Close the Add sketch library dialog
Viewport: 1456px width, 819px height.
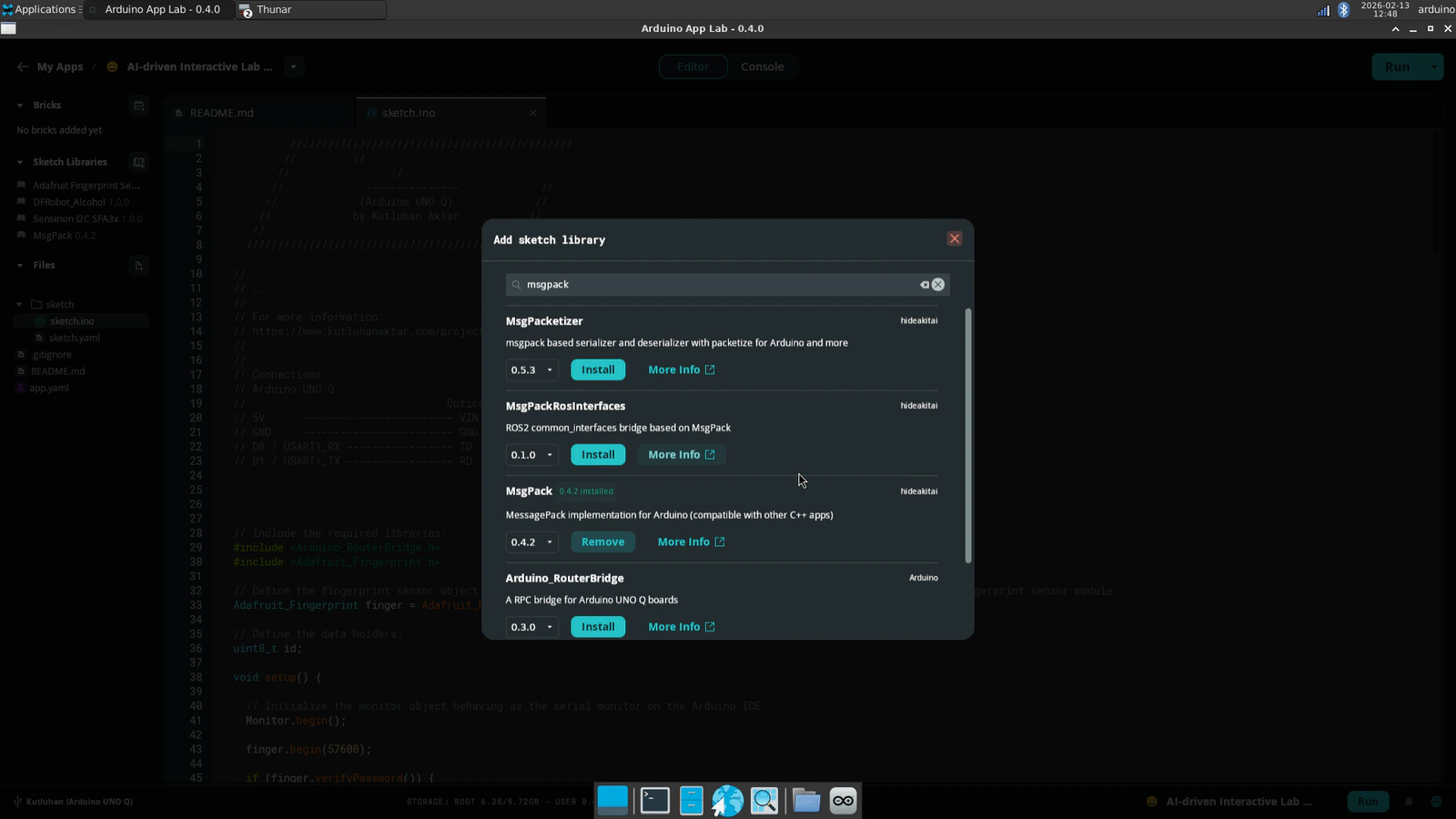tap(955, 238)
